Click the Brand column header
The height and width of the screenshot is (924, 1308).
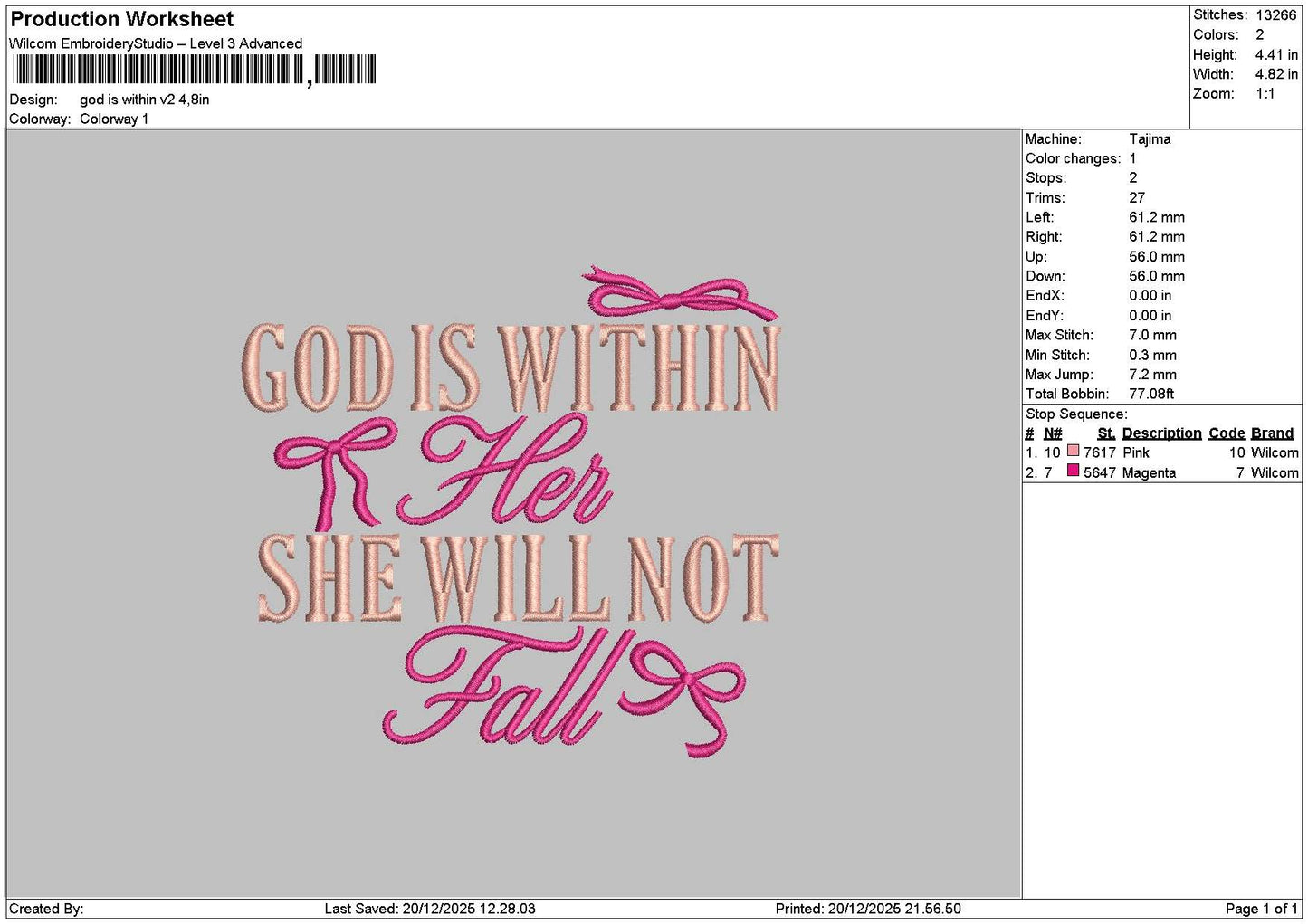pyautogui.click(x=1272, y=433)
